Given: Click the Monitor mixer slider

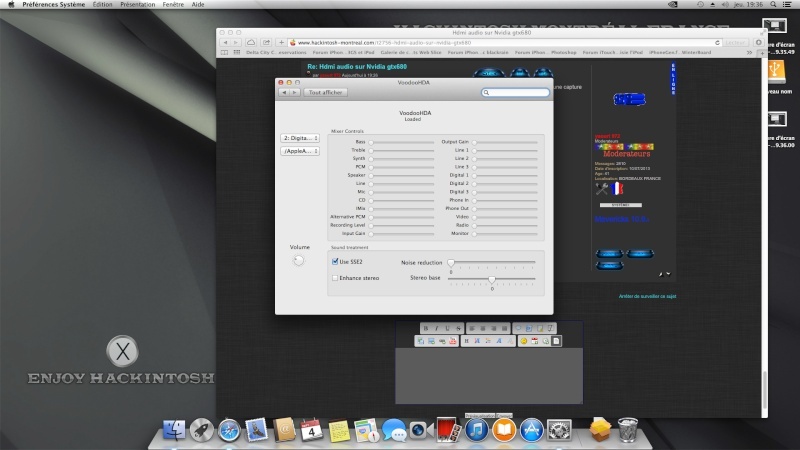Looking at the screenshot, I should pos(505,234).
